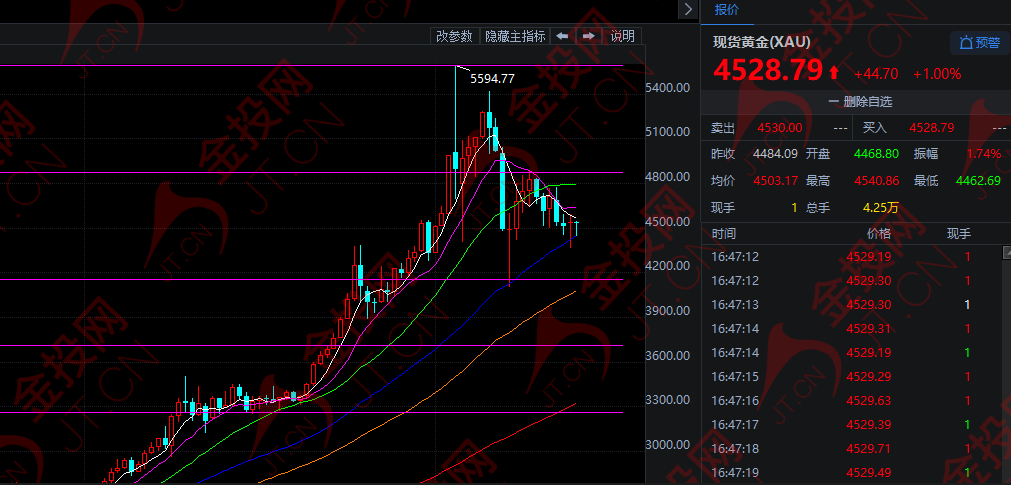Click the trade list scrollbar up arrow
The height and width of the screenshot is (485, 1011).
(x=1006, y=252)
